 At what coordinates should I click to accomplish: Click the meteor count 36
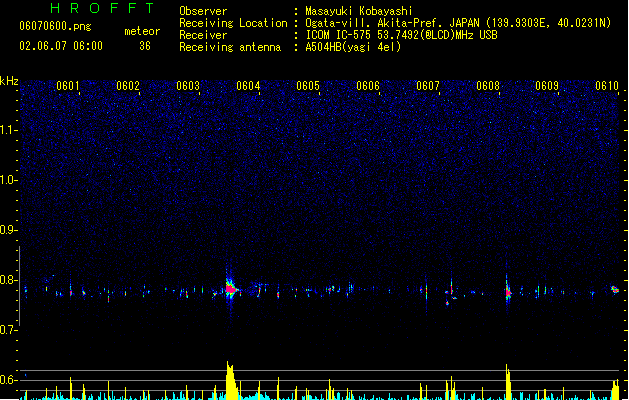(145, 46)
